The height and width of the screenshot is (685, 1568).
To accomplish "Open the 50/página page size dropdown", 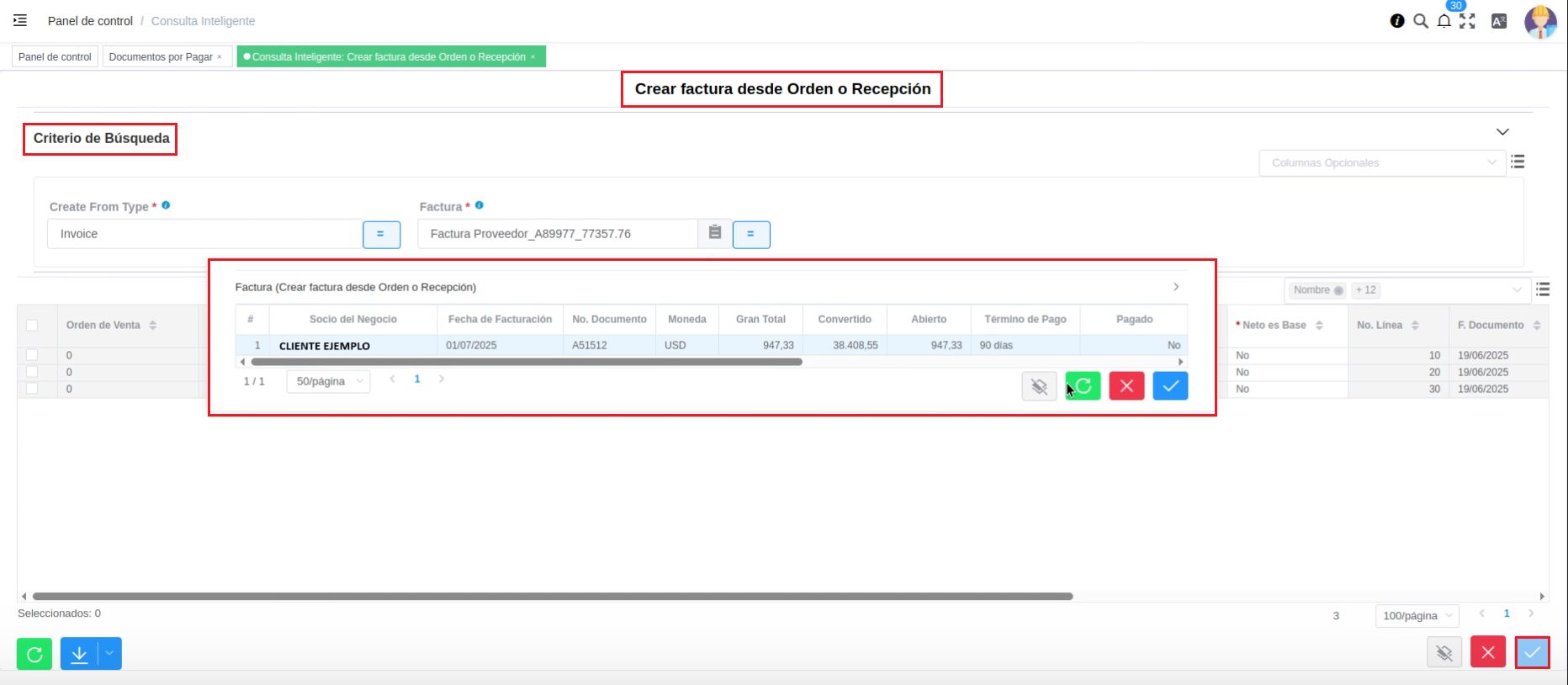I will click(x=328, y=381).
